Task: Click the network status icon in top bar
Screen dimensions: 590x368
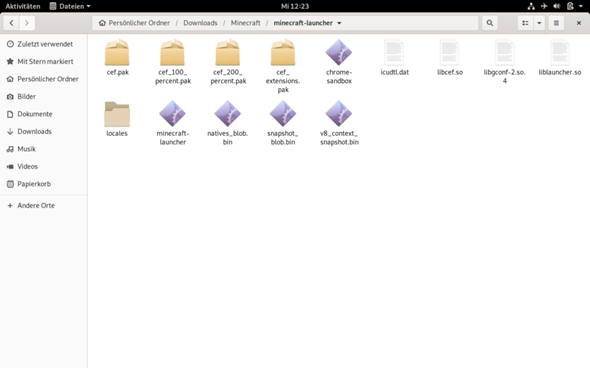Action: [x=531, y=6]
